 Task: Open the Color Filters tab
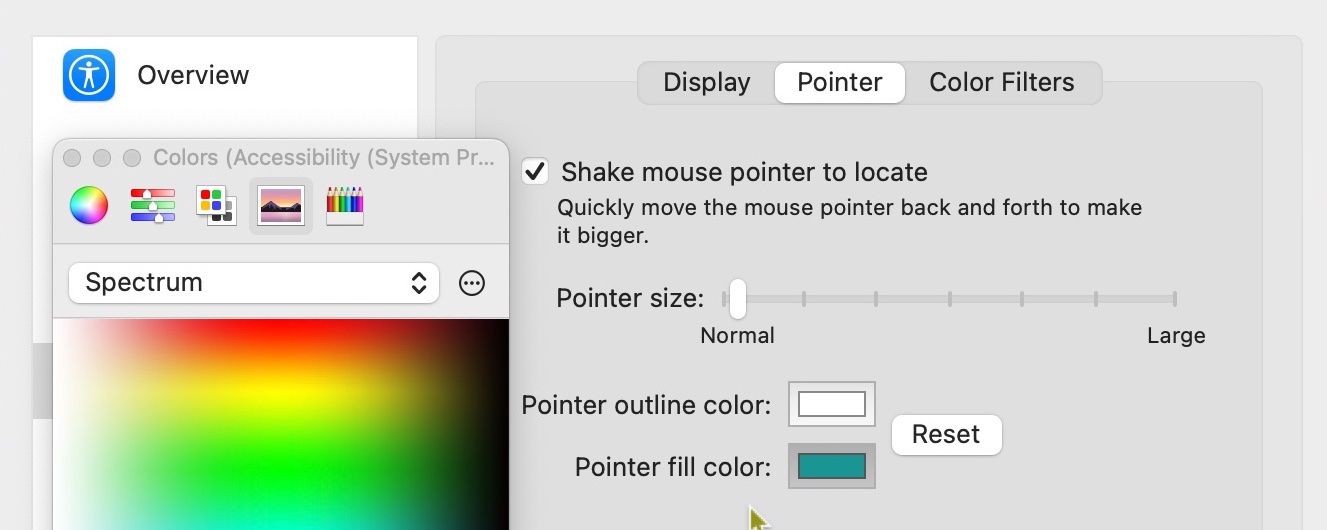coord(1001,83)
